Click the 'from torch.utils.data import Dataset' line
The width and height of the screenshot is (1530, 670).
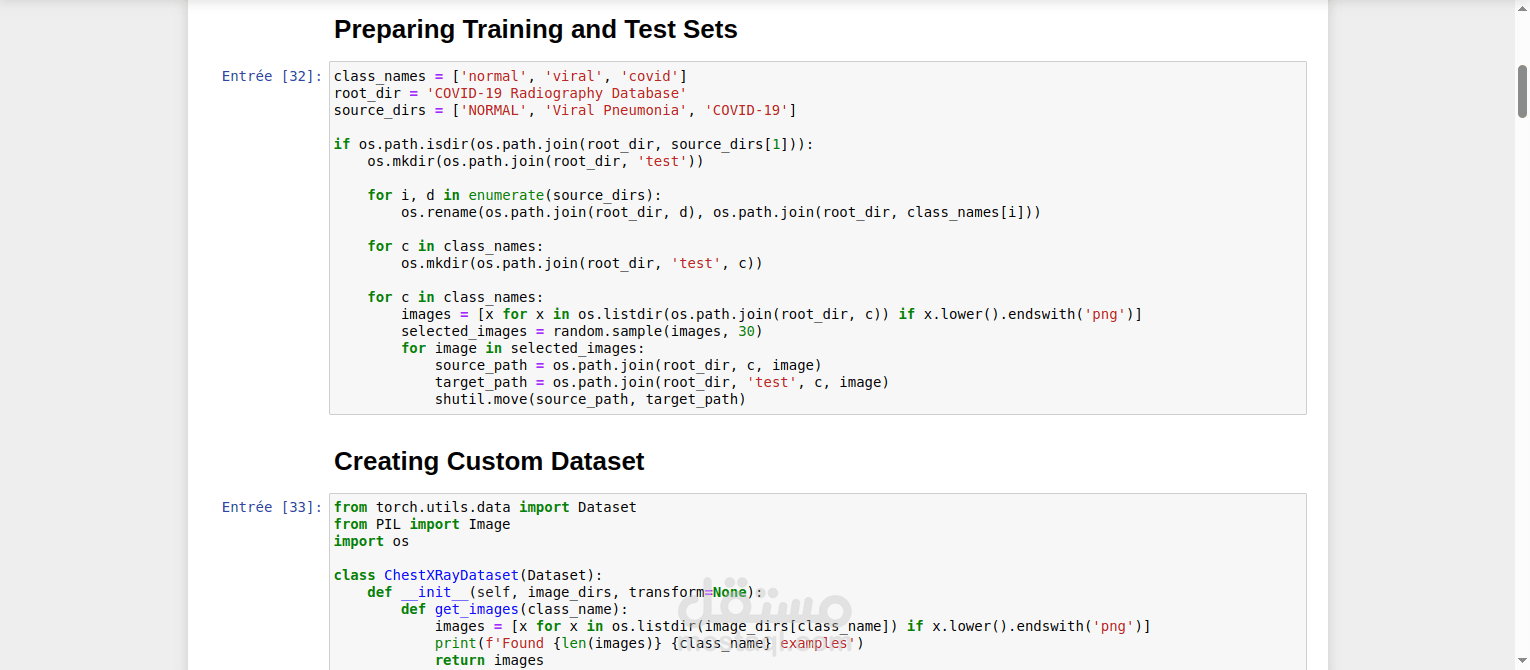485,507
